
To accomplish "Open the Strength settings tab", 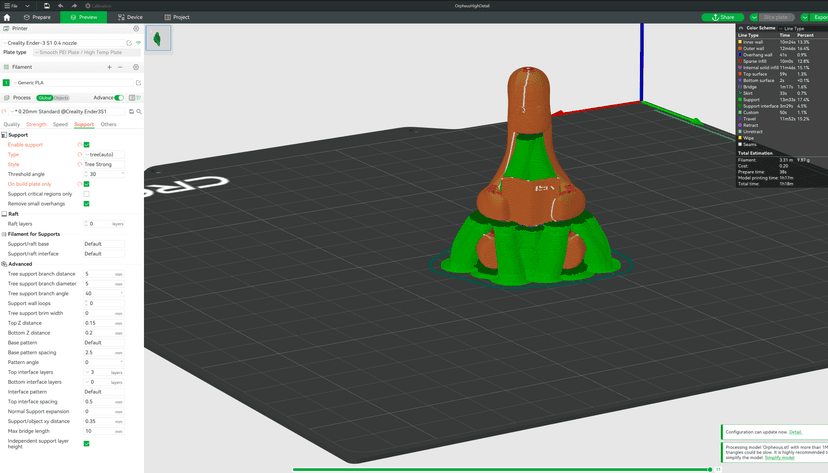I will coord(36,125).
